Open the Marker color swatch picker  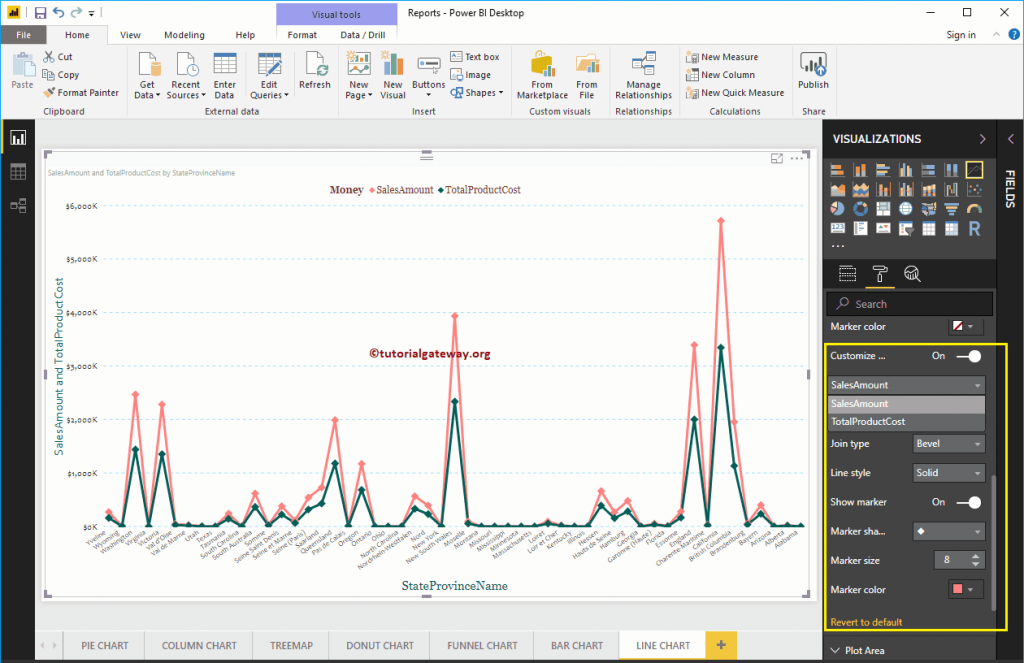963,589
